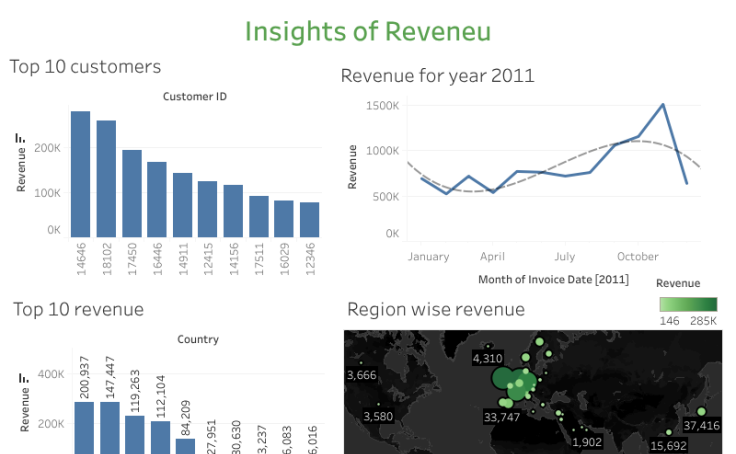Click the map marker labeled 37,416
The width and height of the screenshot is (736, 454).
coord(702,411)
